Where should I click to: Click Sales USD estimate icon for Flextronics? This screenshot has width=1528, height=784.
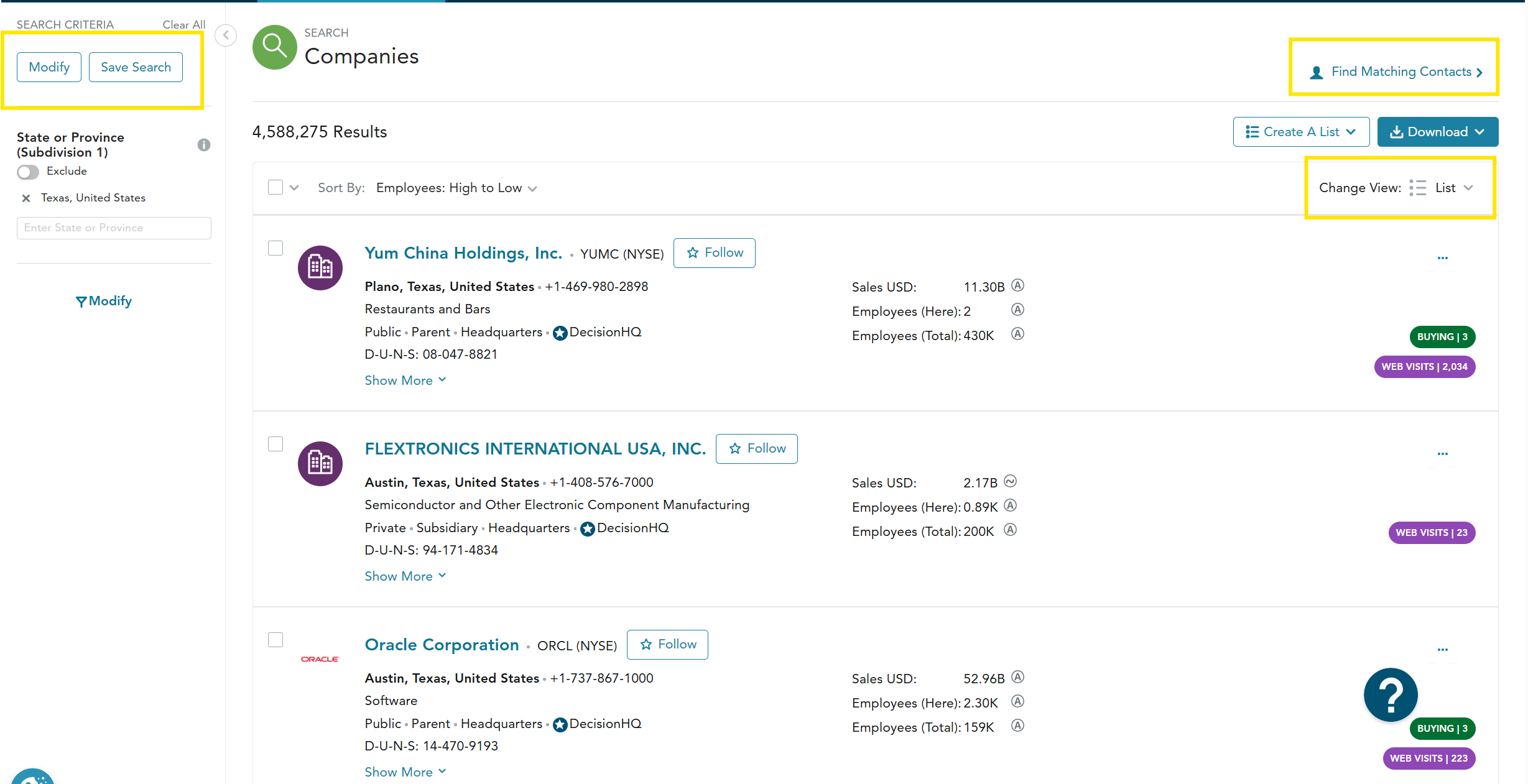1011,481
